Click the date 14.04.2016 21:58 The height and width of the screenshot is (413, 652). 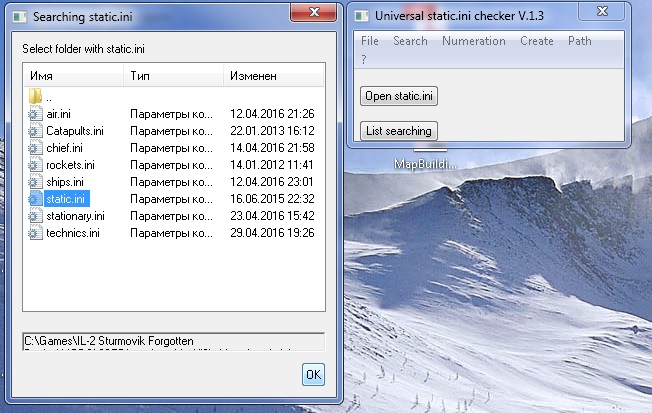(272, 148)
